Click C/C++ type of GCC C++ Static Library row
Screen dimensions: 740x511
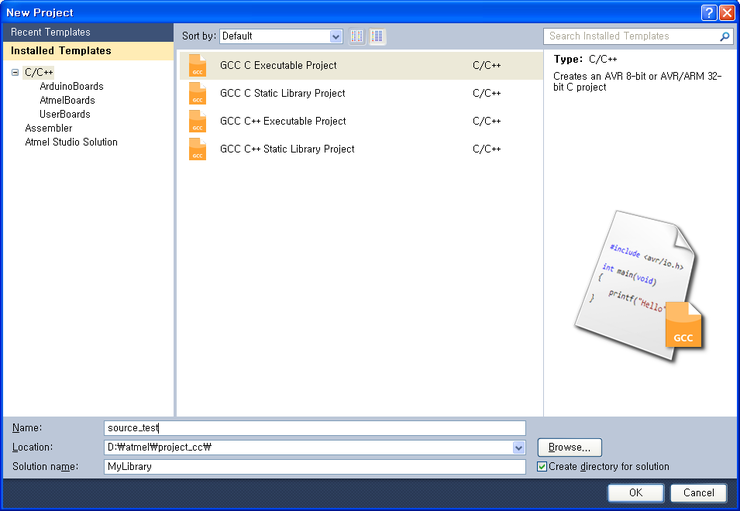tap(486, 149)
